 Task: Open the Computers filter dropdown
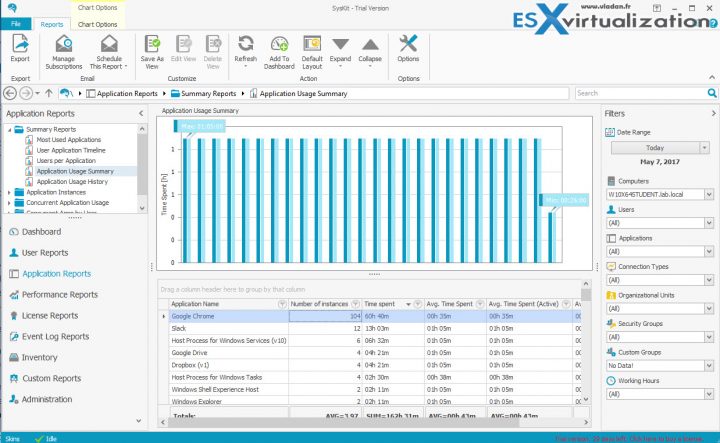click(708, 194)
